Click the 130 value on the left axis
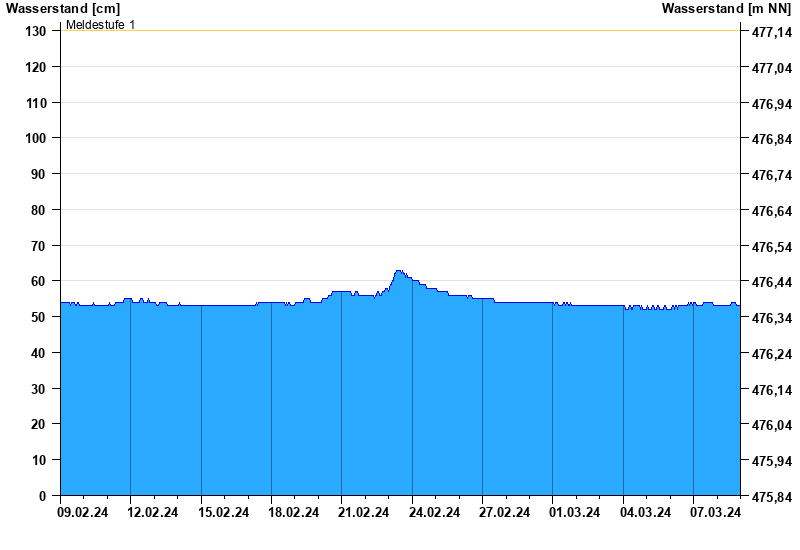Screen dimensions: 800x550 pos(36,31)
